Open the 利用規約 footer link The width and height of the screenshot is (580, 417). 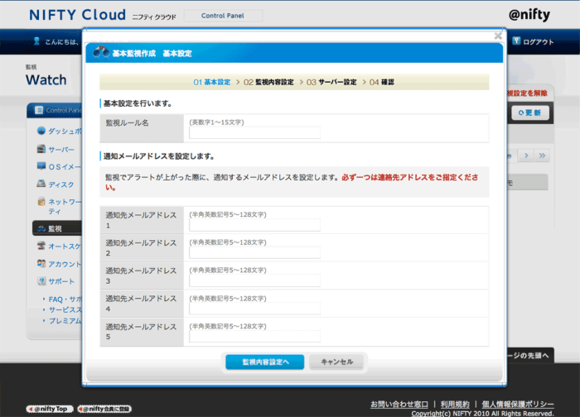point(455,404)
